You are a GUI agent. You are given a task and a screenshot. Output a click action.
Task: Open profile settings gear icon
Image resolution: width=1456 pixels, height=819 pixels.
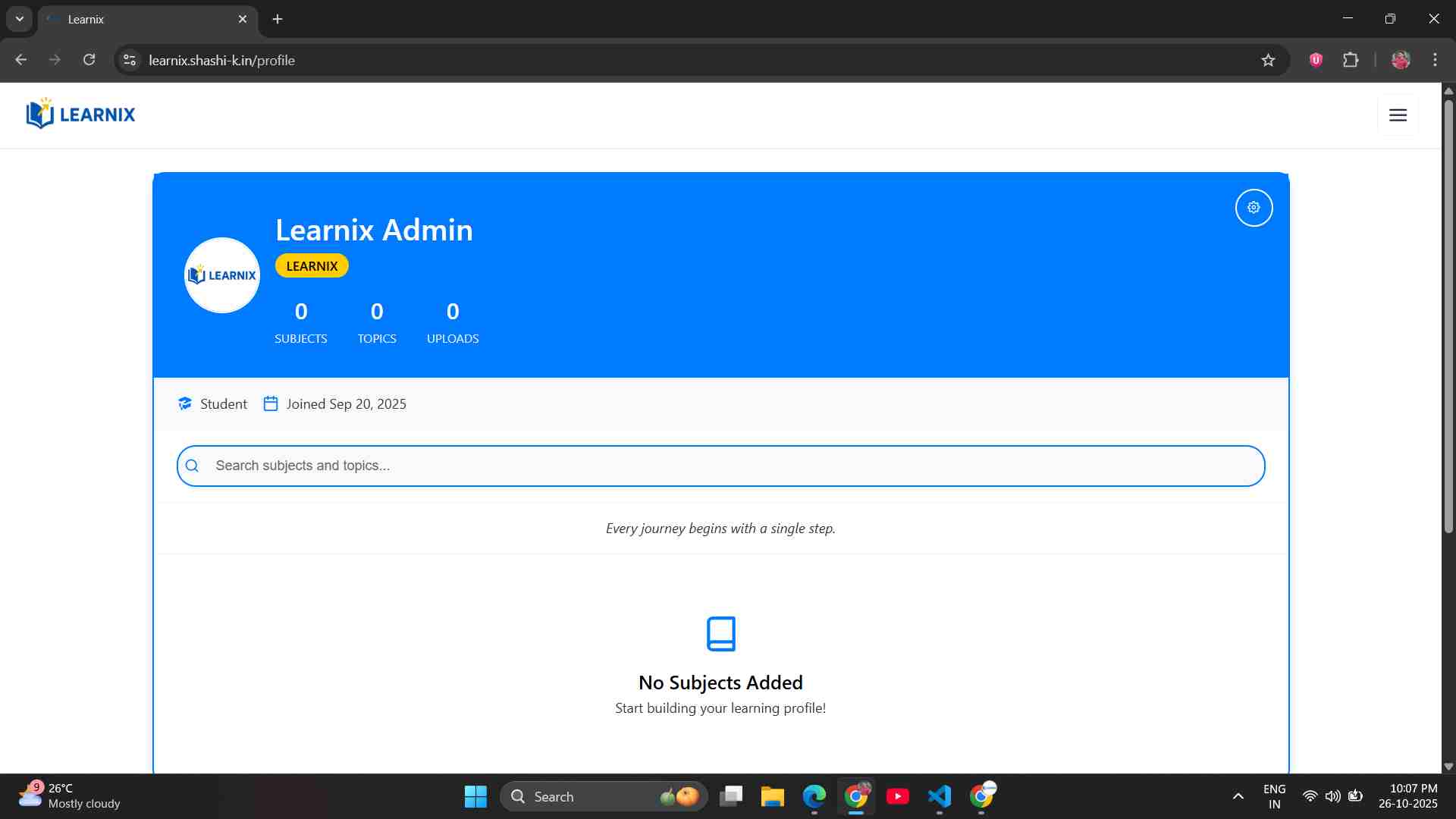click(1254, 208)
